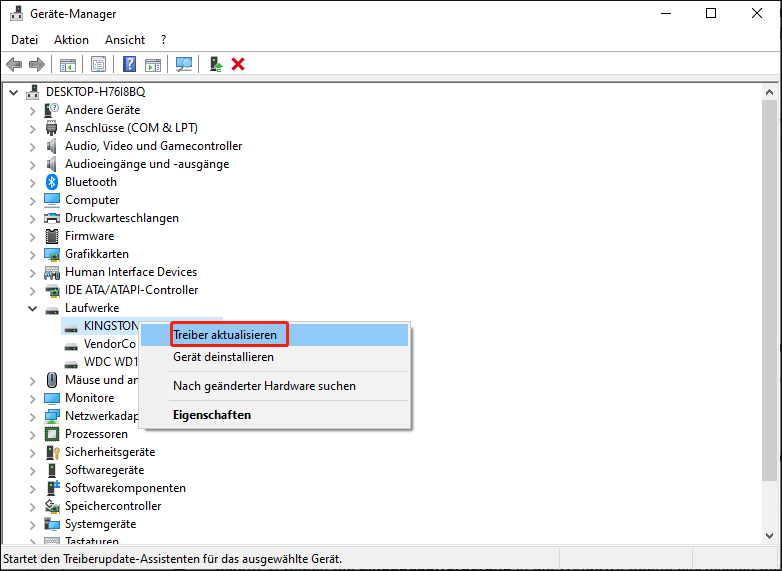Click the show/hide console tree icon
This screenshot has height=571, width=782.
coord(68,64)
